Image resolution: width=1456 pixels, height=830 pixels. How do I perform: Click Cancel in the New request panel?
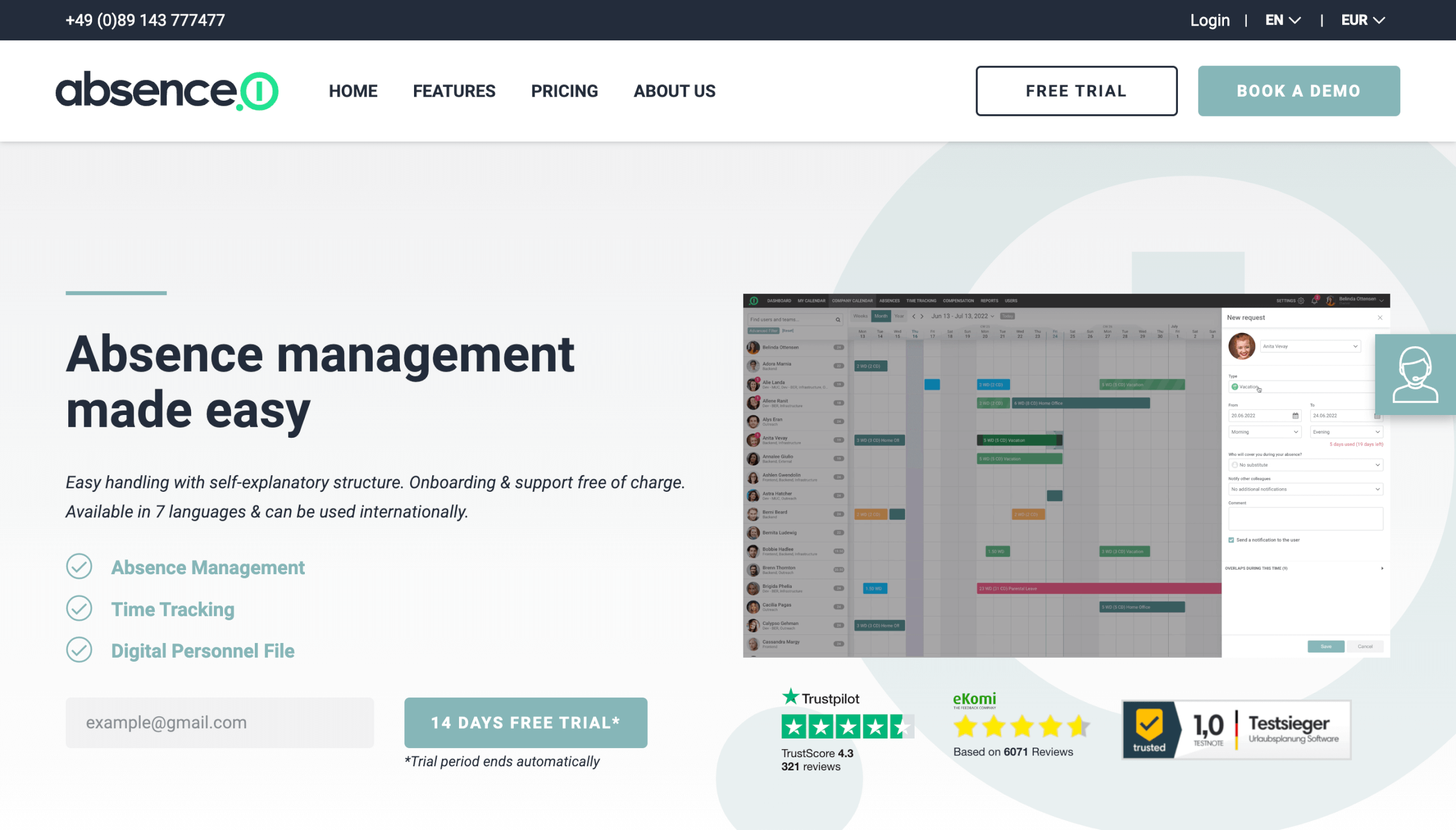pyautogui.click(x=1365, y=646)
